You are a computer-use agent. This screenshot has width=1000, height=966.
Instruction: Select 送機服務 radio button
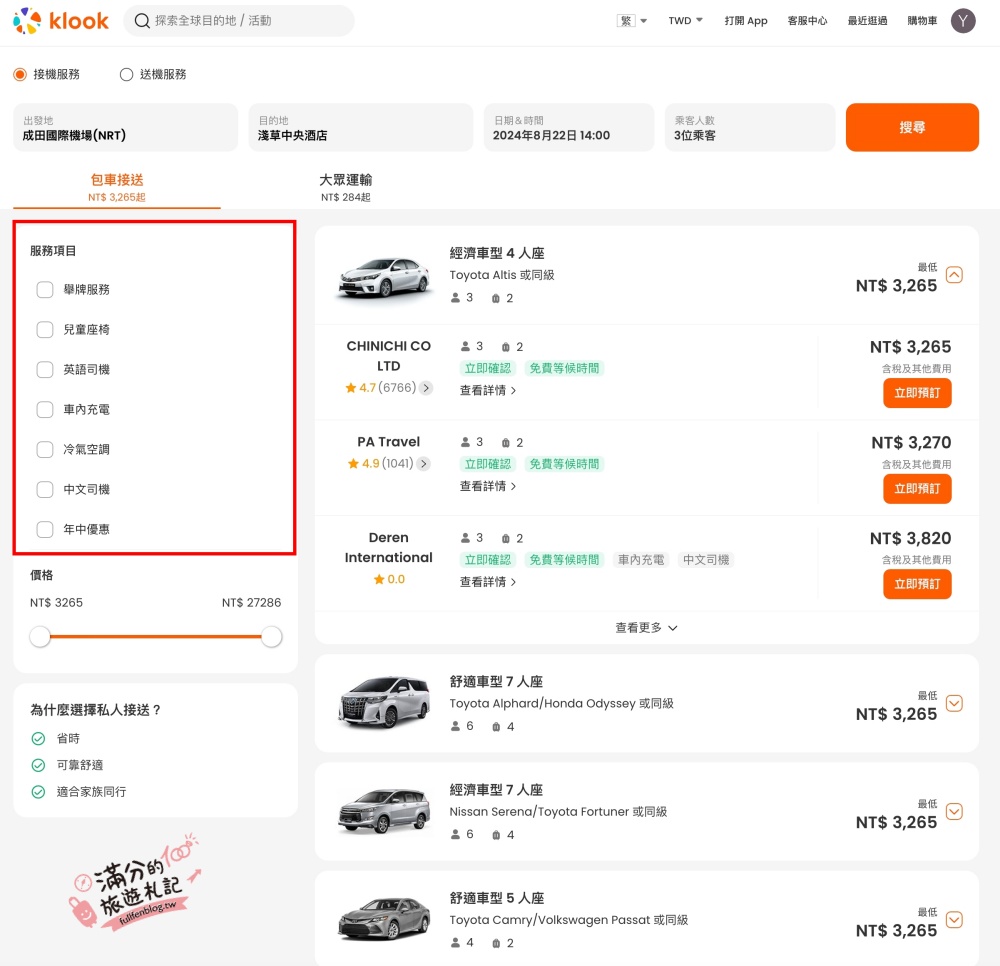point(126,75)
